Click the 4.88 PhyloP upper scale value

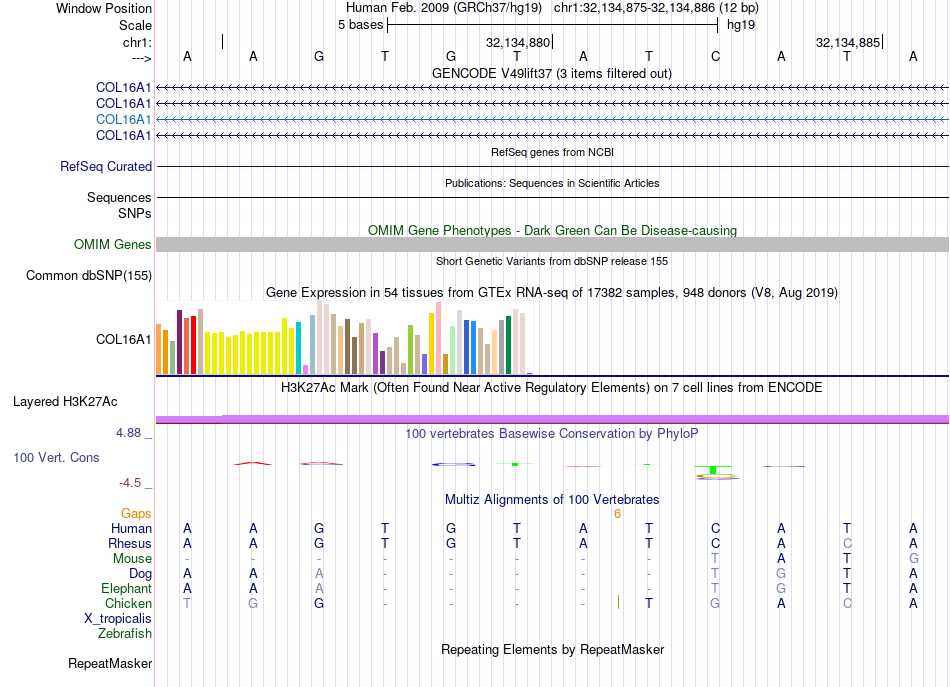tap(128, 433)
